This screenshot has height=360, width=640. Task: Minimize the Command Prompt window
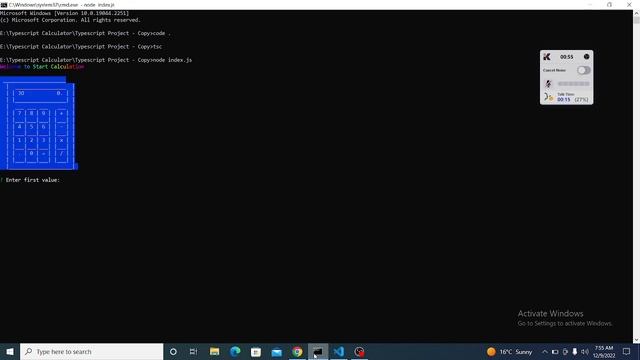tap(590, 4)
